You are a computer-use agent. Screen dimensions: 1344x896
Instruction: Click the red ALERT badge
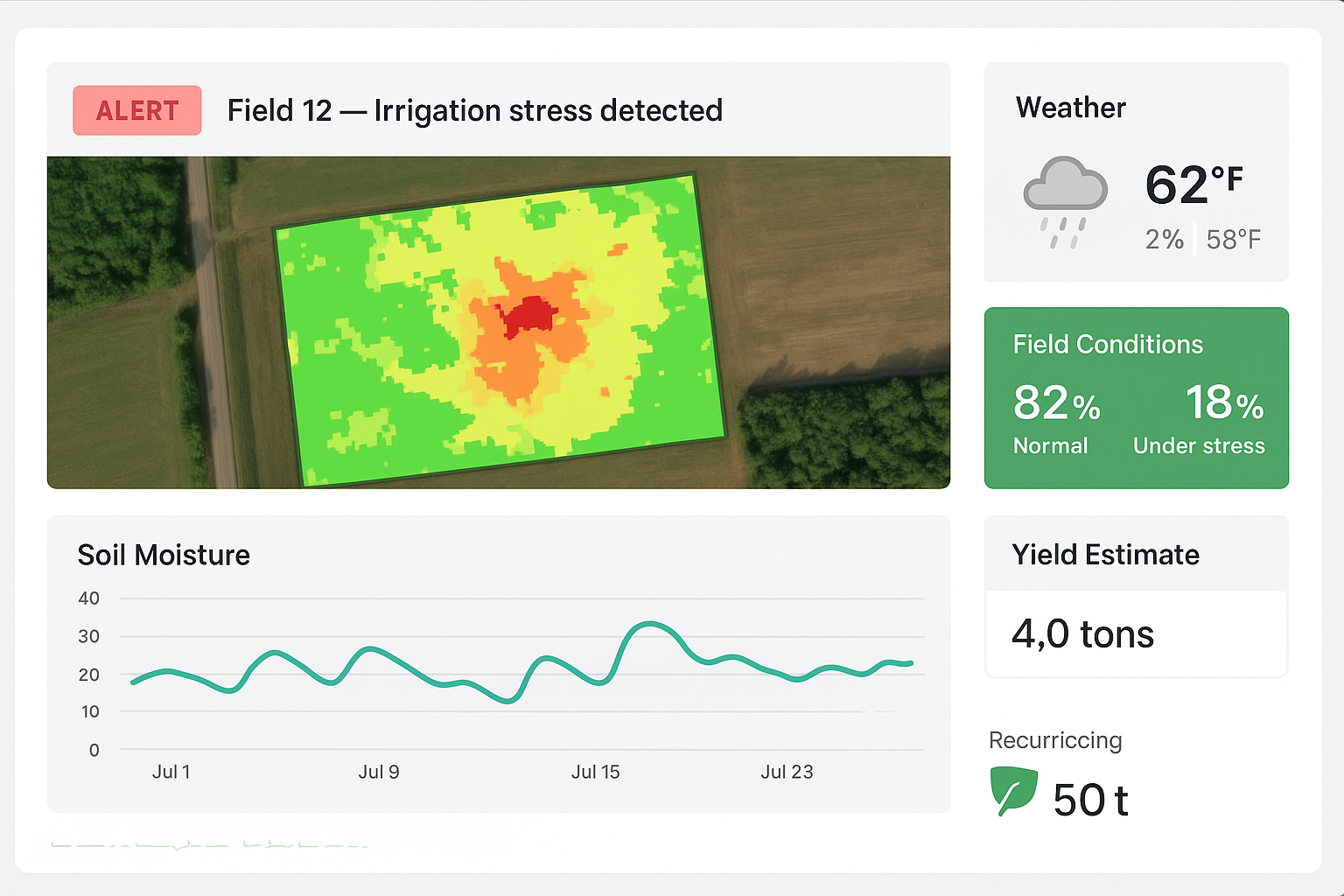pyautogui.click(x=137, y=110)
